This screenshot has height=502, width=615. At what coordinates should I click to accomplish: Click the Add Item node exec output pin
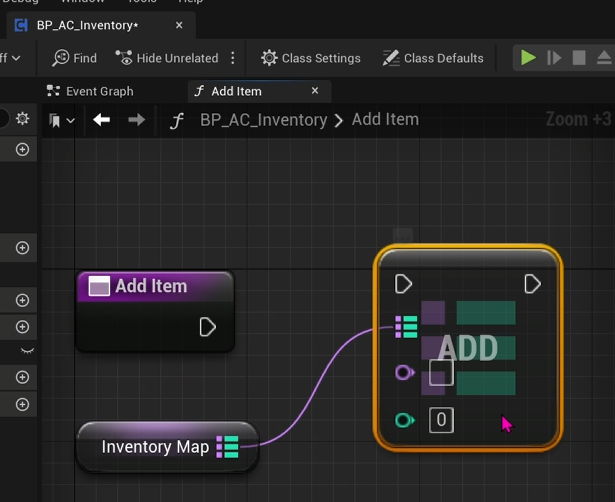(207, 327)
